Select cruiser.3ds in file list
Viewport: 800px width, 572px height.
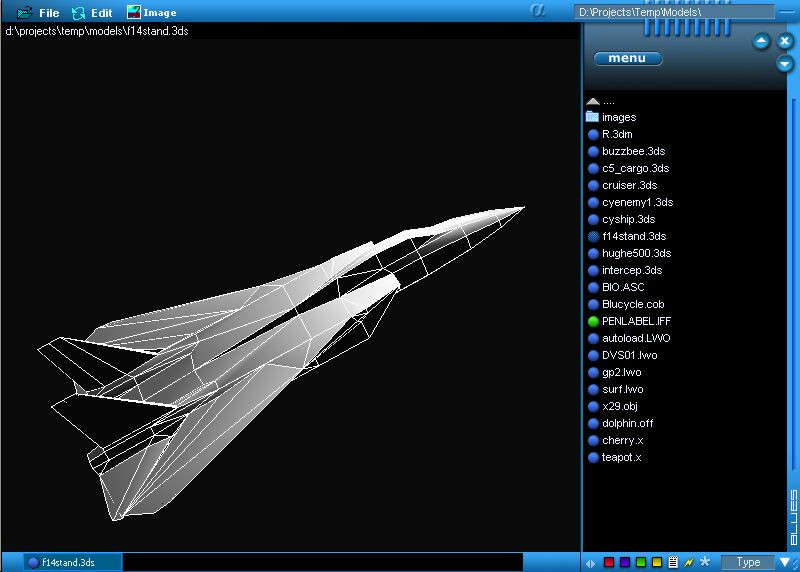click(622, 185)
